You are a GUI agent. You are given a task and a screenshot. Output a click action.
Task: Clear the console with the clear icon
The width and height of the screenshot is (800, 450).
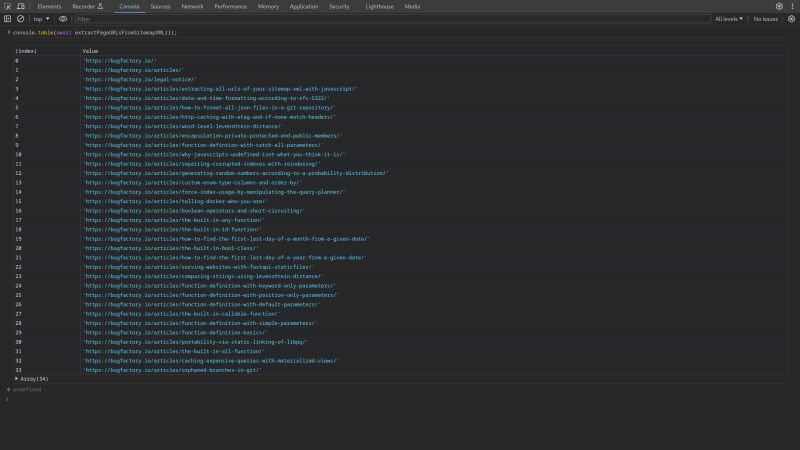click(x=20, y=19)
